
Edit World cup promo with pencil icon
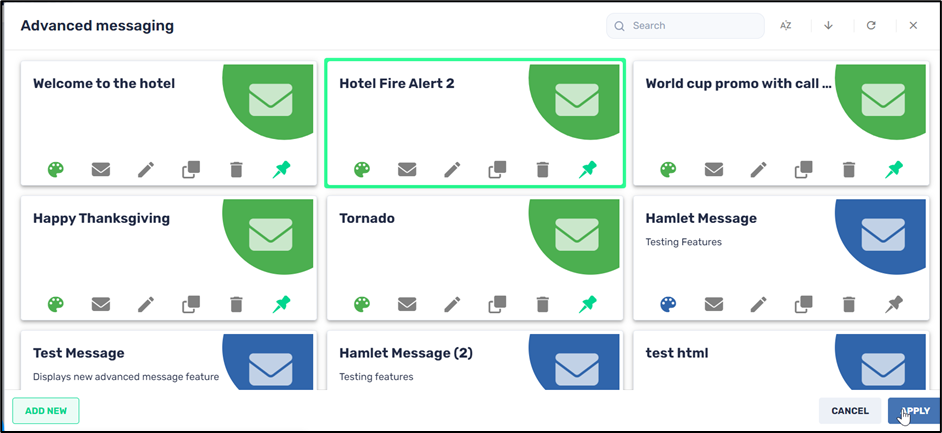coord(759,170)
